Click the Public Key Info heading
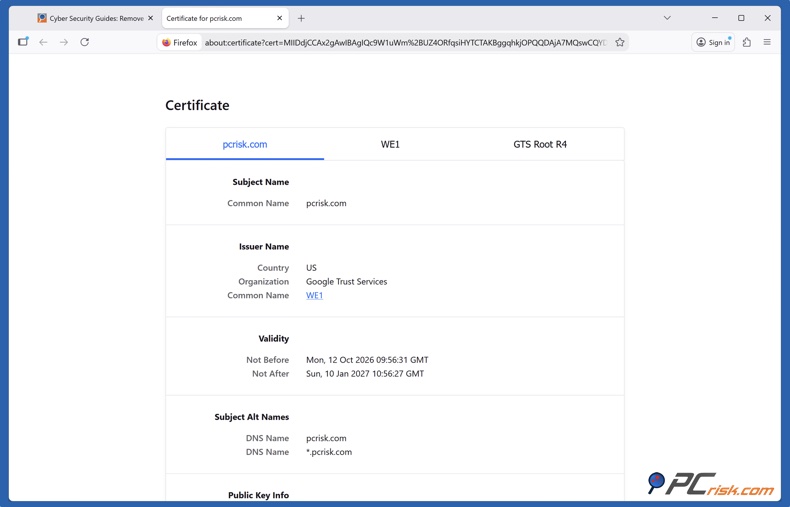This screenshot has height=507, width=790. (258, 495)
